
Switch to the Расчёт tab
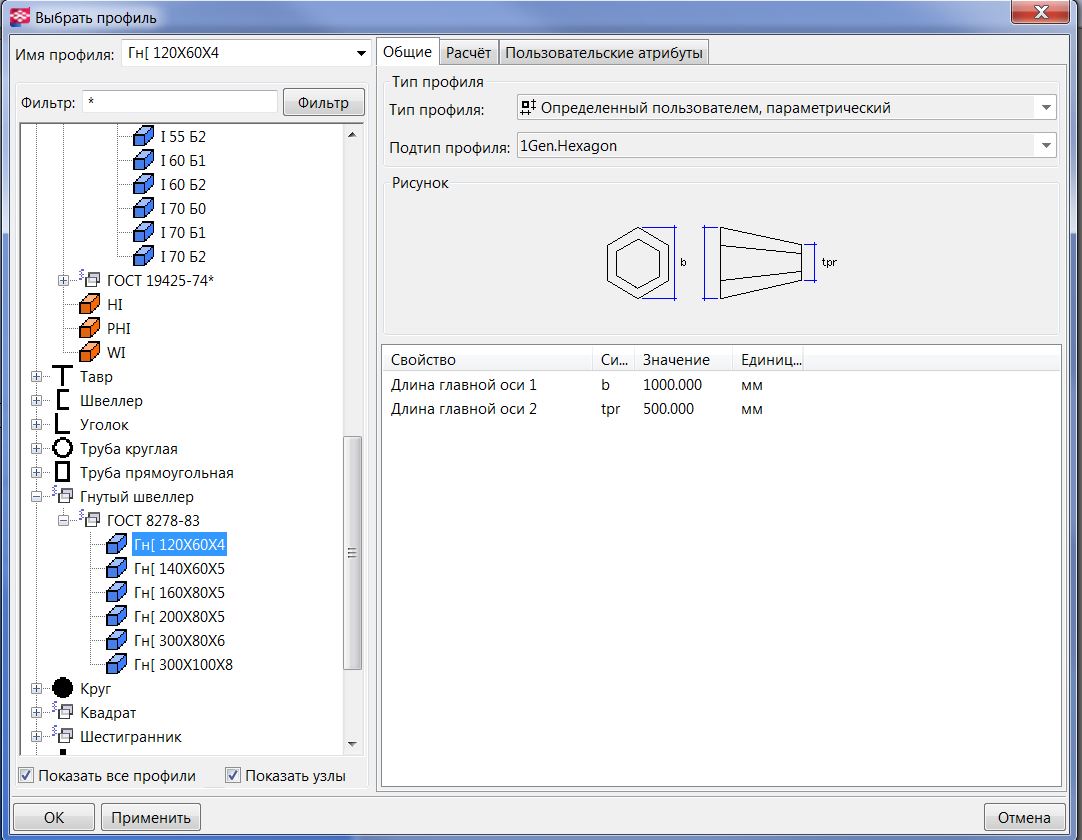[x=468, y=53]
